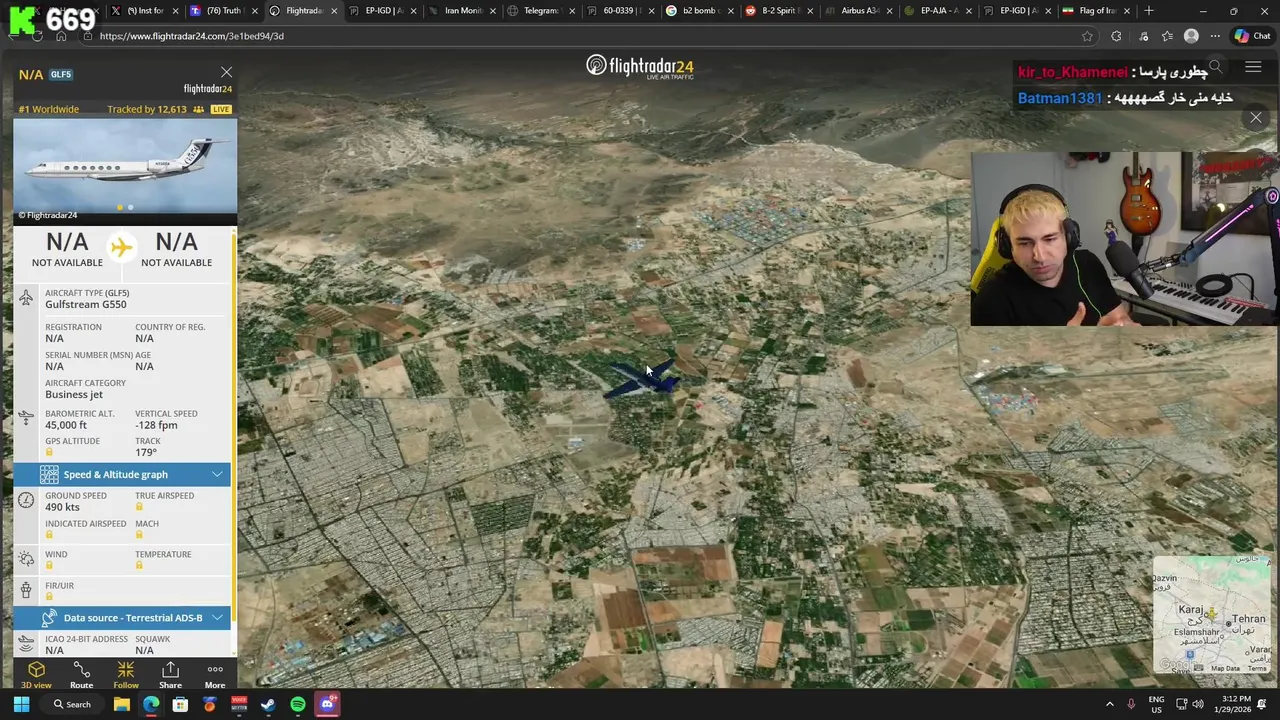1280x720 pixels.
Task: Bookmark this page with the star icon
Action: click(1087, 36)
